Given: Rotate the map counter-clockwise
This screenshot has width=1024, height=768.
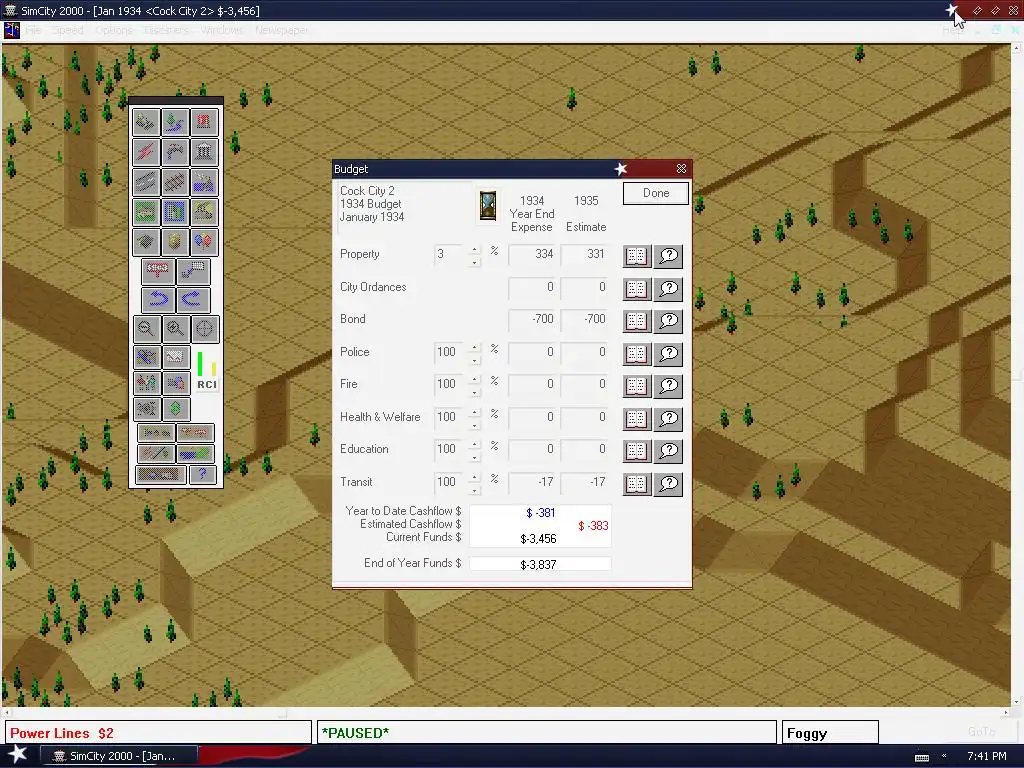Looking at the screenshot, I should point(157,300).
